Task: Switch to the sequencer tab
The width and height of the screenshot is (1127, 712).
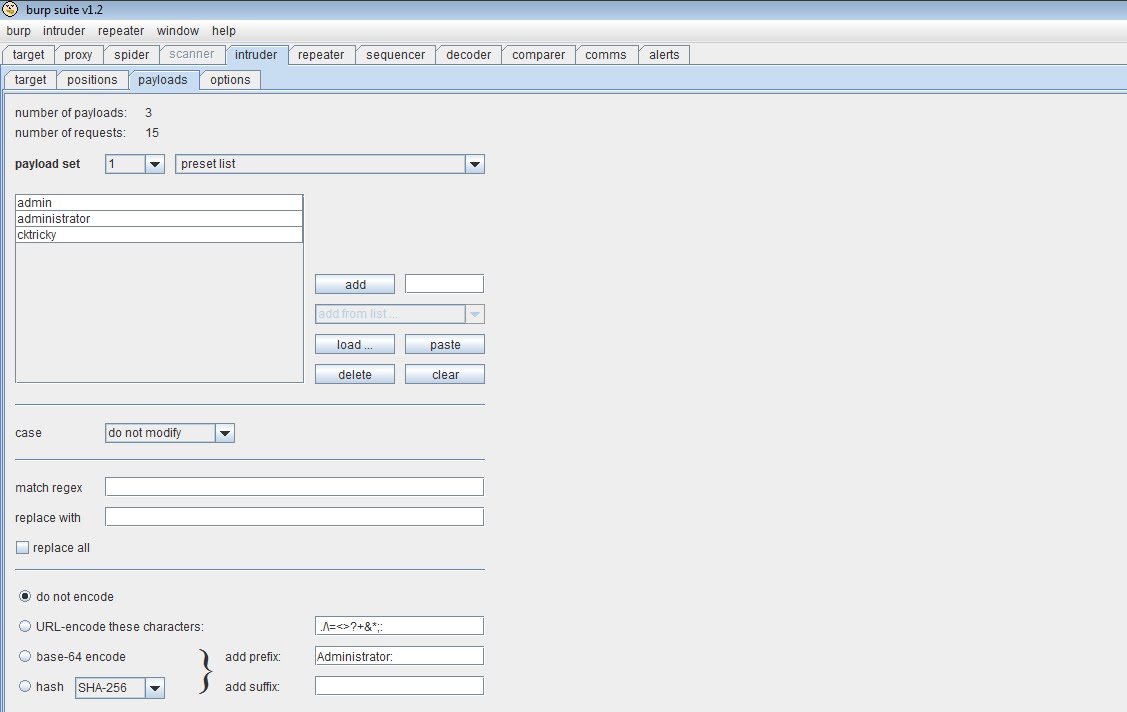Action: (x=395, y=55)
